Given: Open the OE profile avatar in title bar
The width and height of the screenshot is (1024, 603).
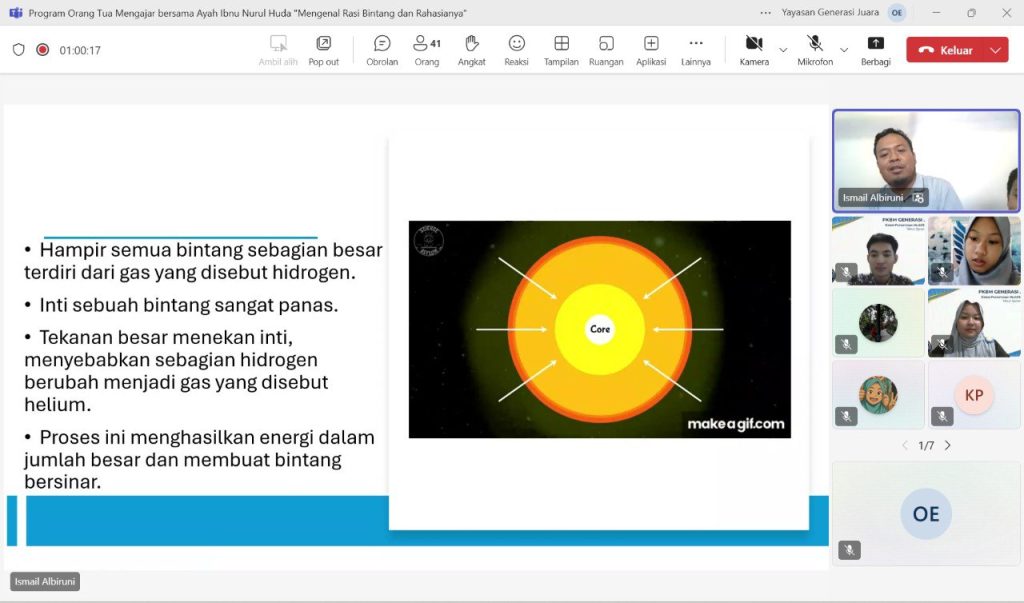Looking at the screenshot, I should (x=897, y=12).
